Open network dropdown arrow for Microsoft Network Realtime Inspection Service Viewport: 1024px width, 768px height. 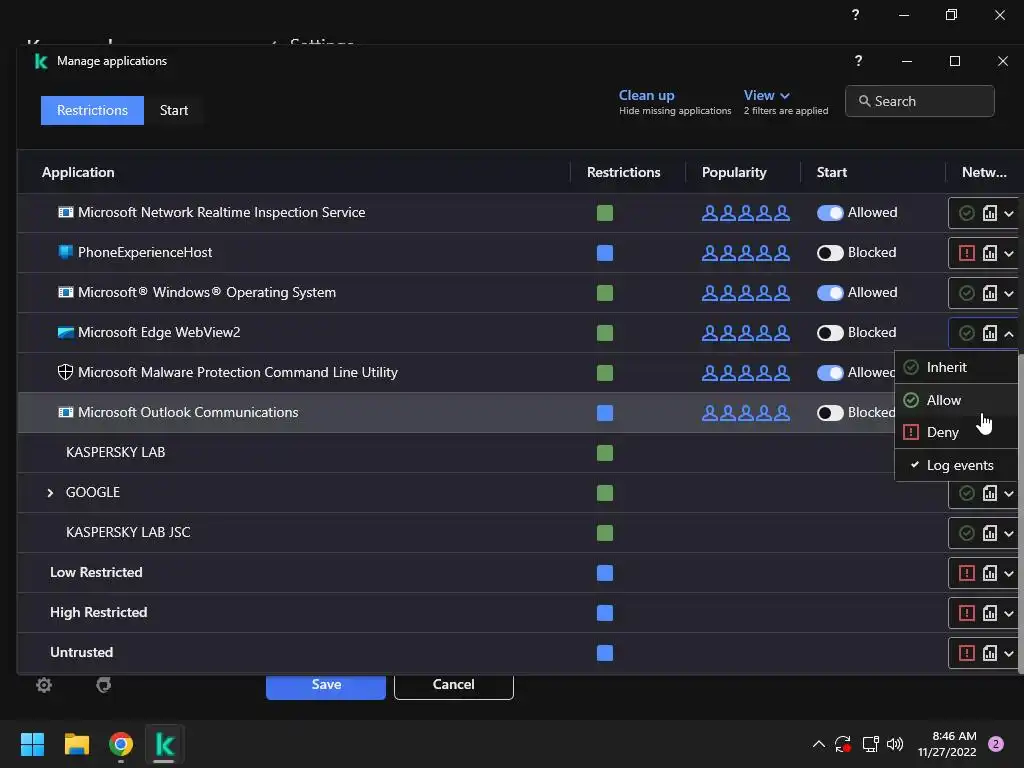tap(1009, 214)
